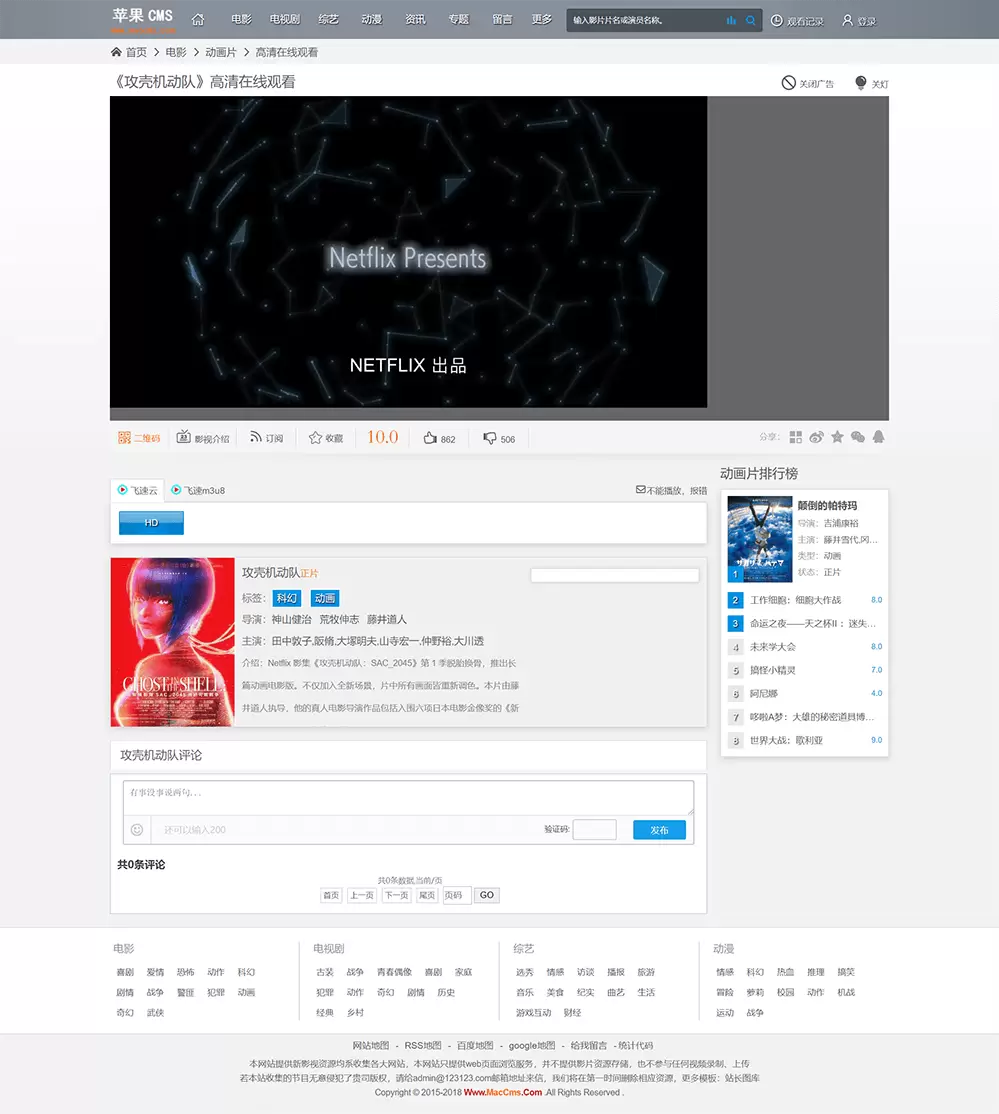The height and width of the screenshot is (1114, 999).
Task: Click the GO pagination button
Action: click(487, 895)
